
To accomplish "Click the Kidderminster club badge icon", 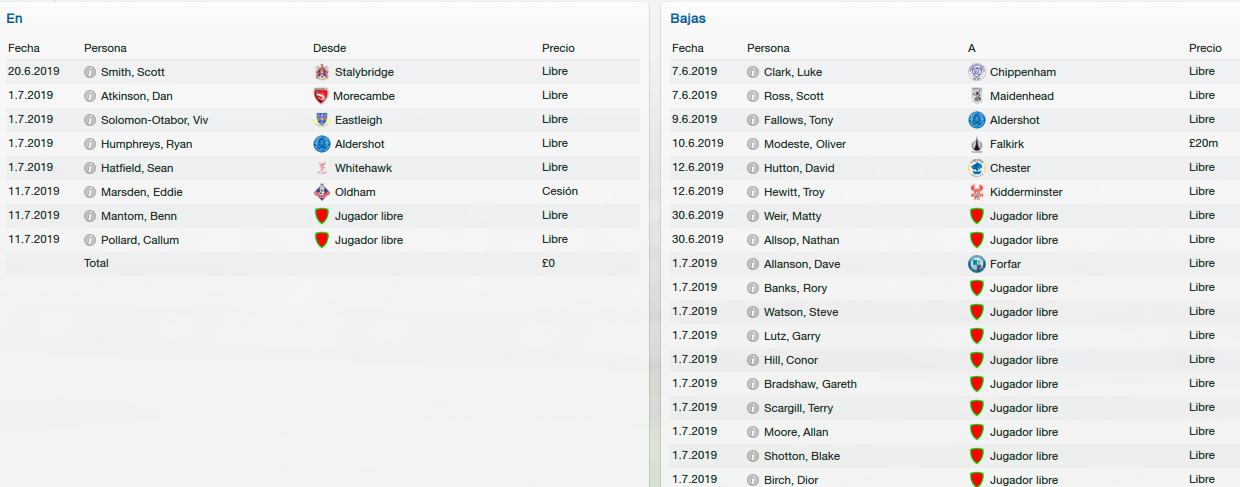I will pos(976,192).
